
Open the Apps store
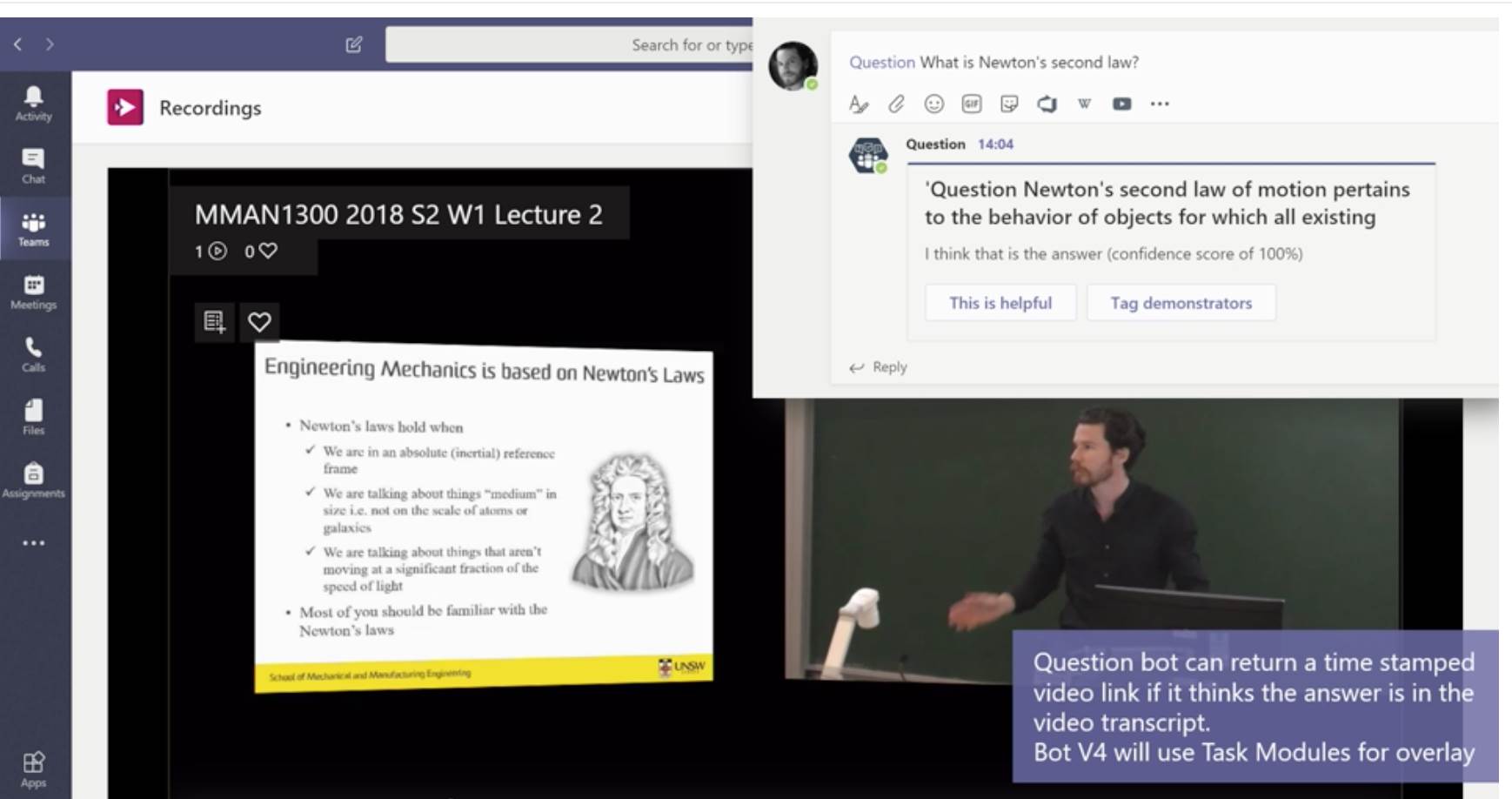pos(34,769)
